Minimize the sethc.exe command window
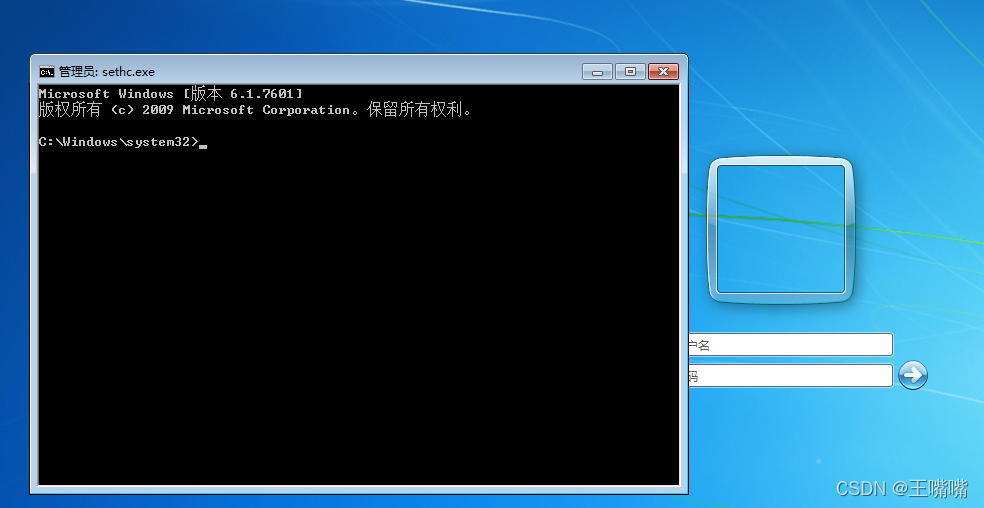 597,72
